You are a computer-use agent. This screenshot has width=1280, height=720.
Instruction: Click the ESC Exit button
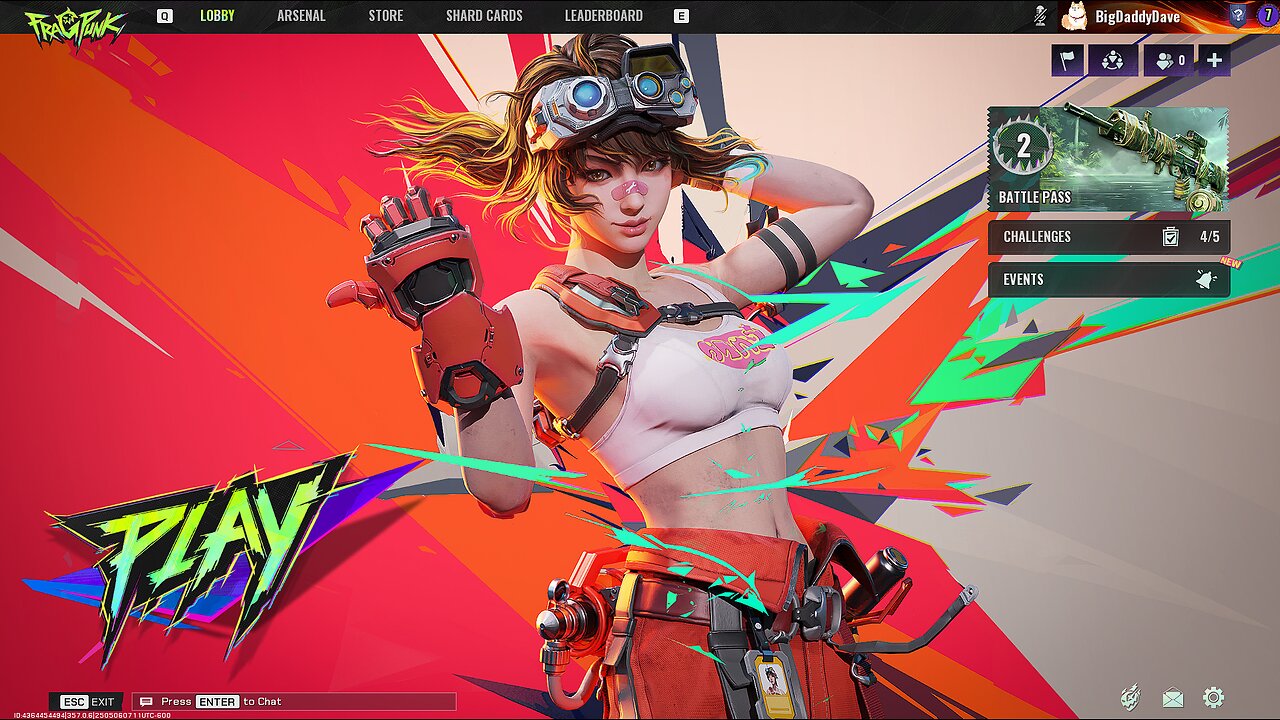coord(87,702)
